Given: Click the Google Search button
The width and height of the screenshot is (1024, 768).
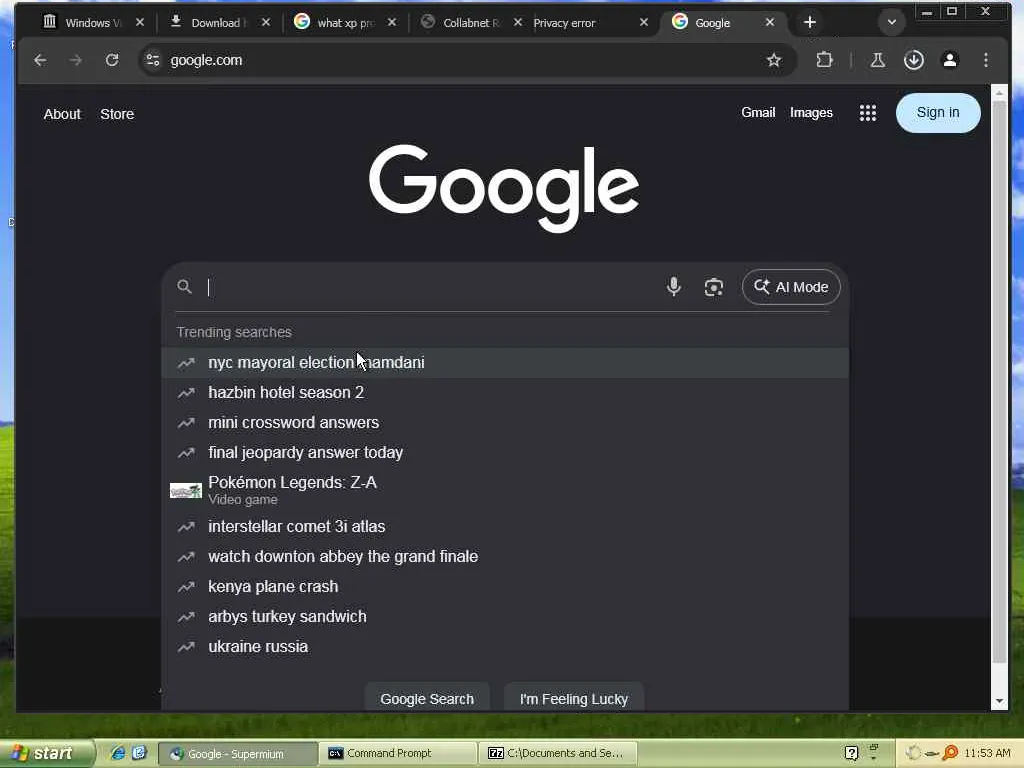Looking at the screenshot, I should click(x=427, y=698).
